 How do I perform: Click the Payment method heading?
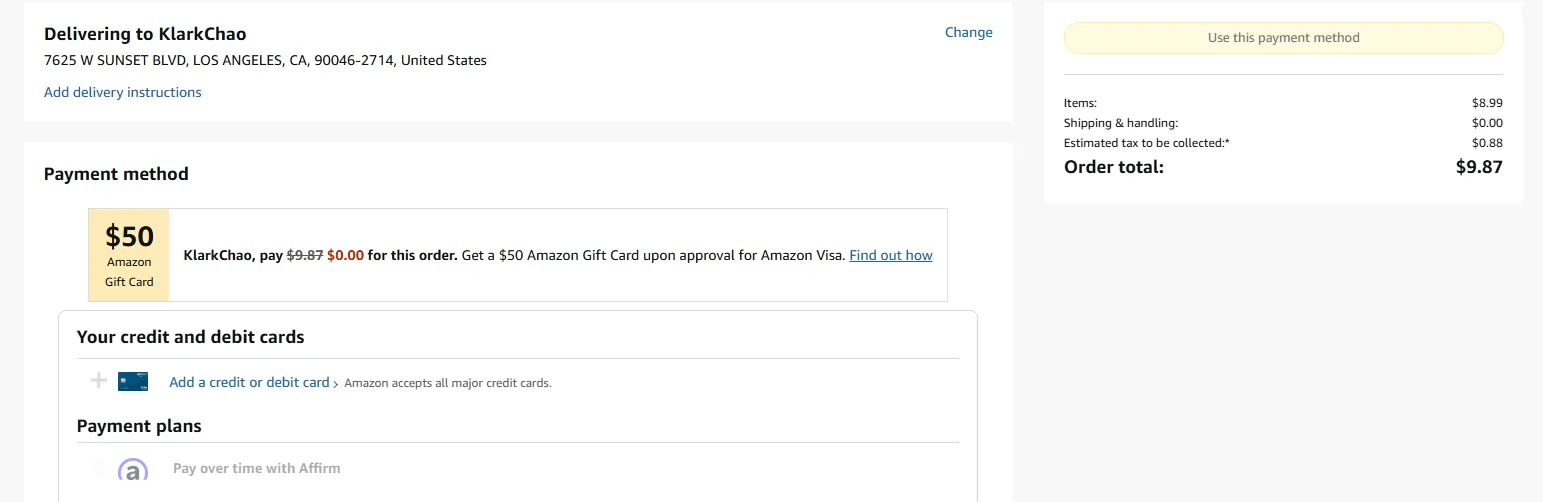(x=116, y=174)
